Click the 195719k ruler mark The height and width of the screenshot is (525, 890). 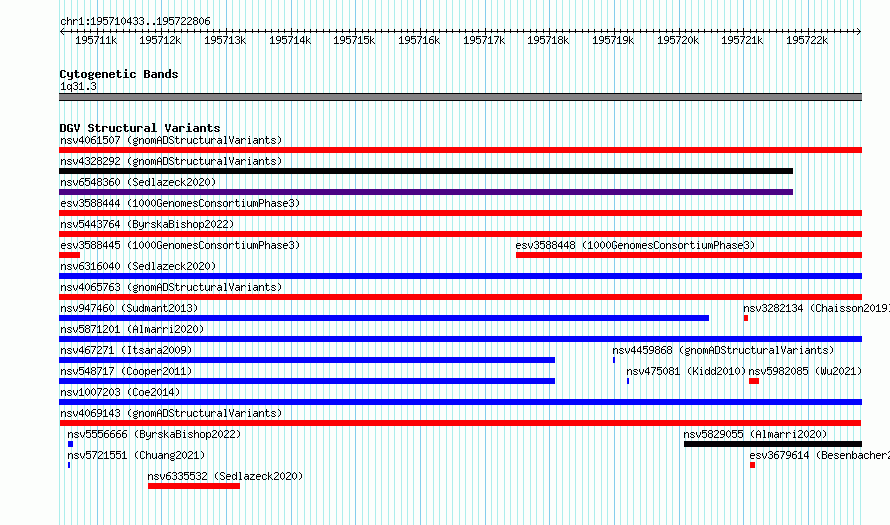coord(613,40)
